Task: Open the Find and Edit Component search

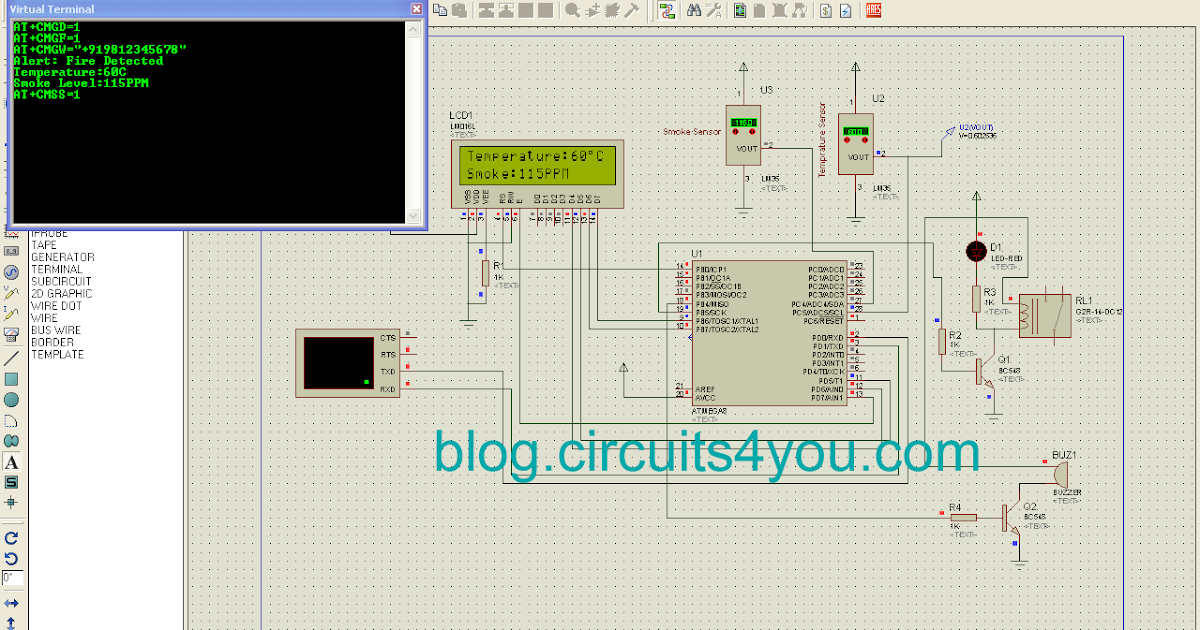Action: point(695,9)
